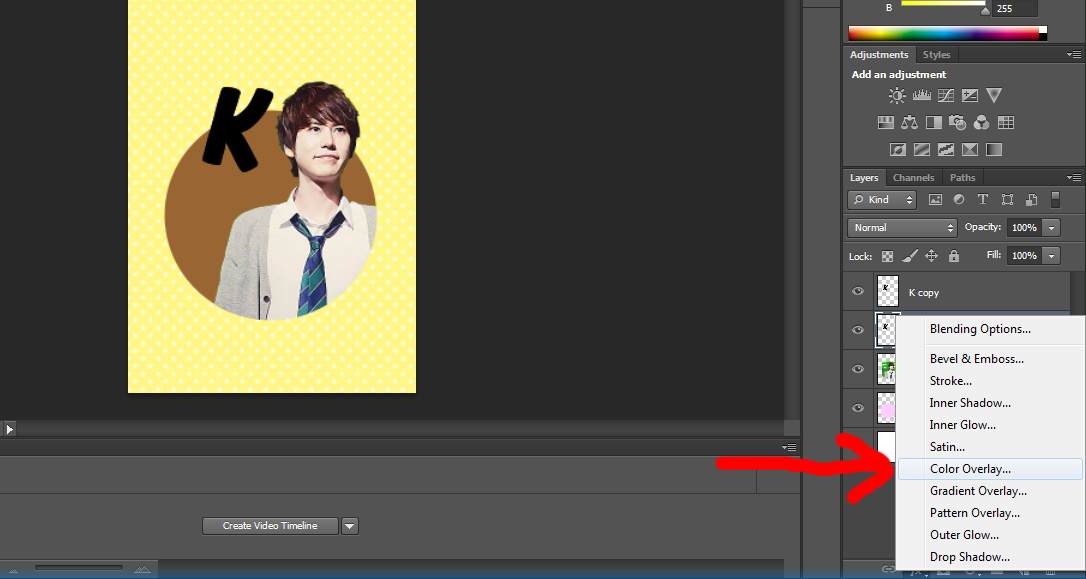
Task: Add a Photo Filter adjustment
Action: coord(958,123)
